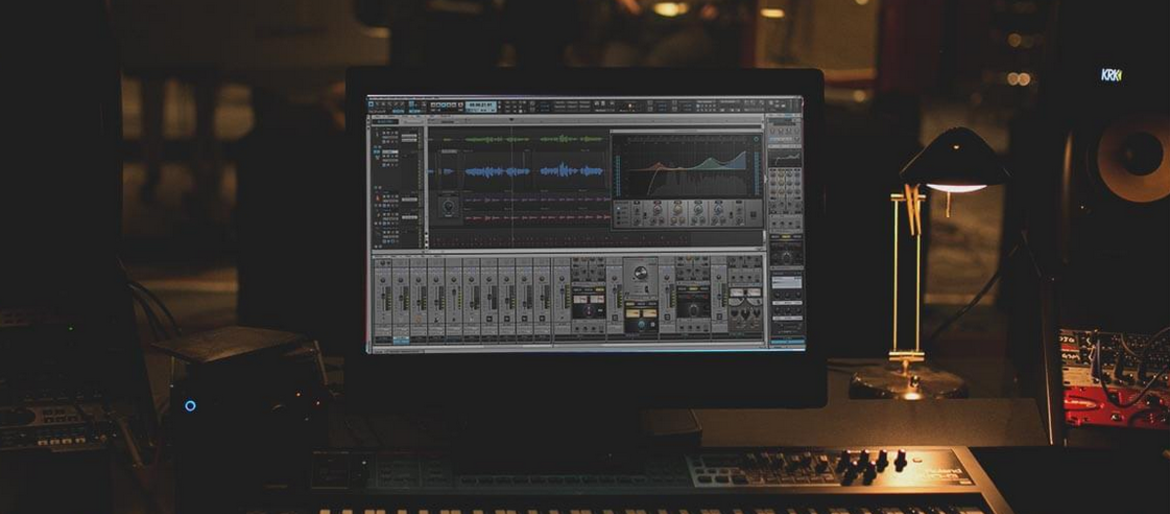
Task: Select the blue highlighted channel name in console
Action: click(x=401, y=340)
